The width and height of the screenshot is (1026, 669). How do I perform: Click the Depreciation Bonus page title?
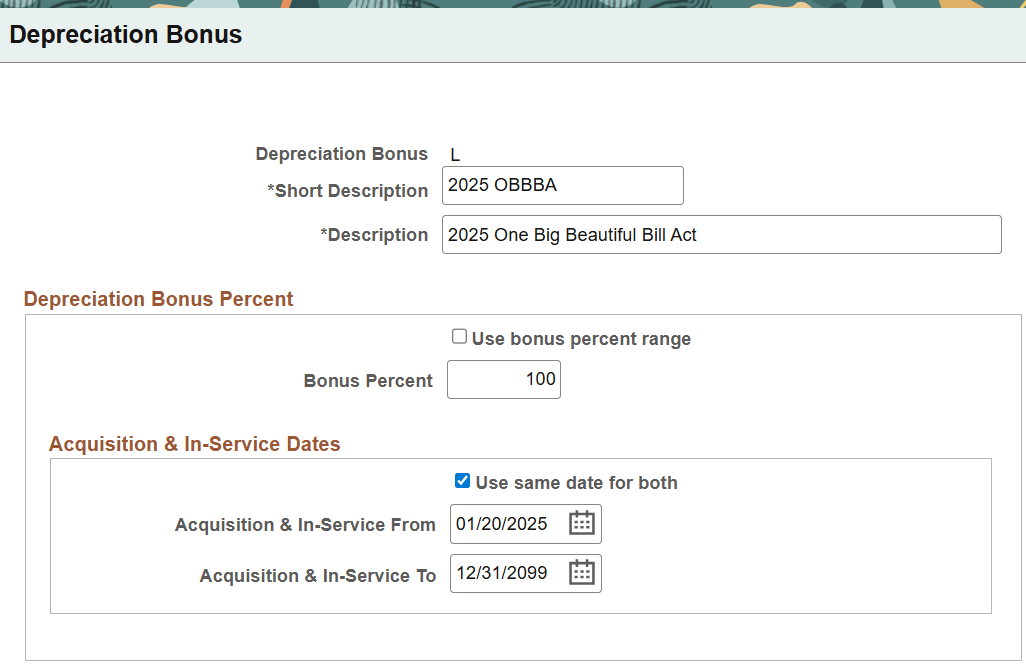click(x=126, y=35)
